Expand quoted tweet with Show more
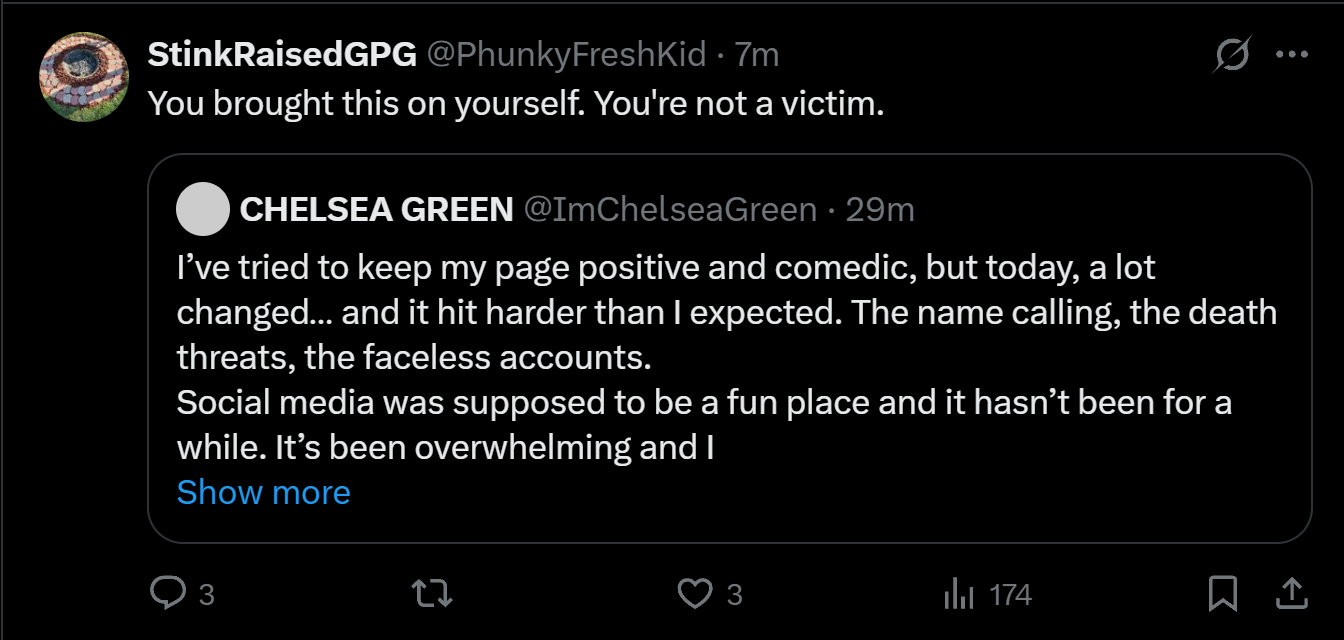 point(263,492)
